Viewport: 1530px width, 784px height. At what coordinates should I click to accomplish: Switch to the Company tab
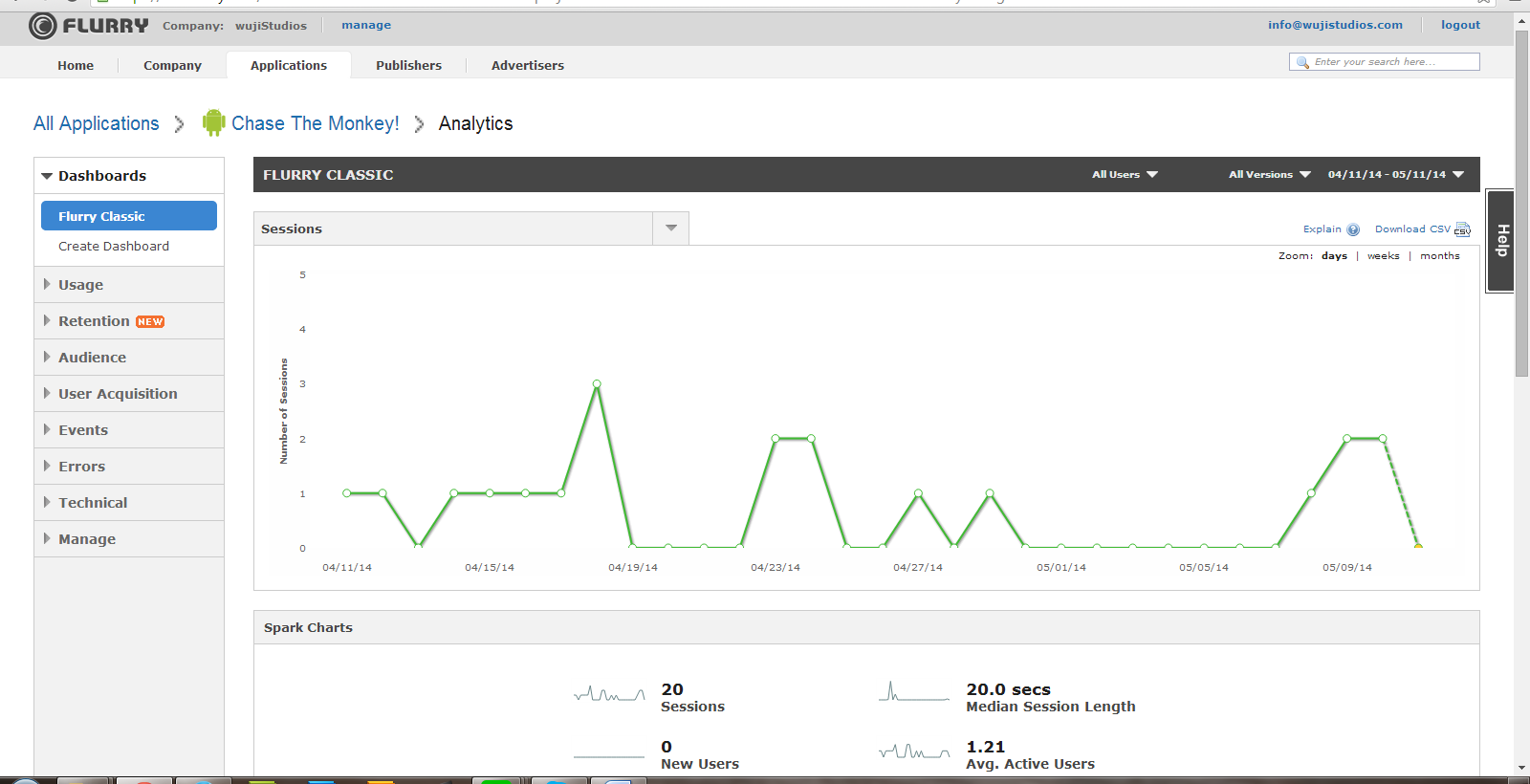coord(172,65)
